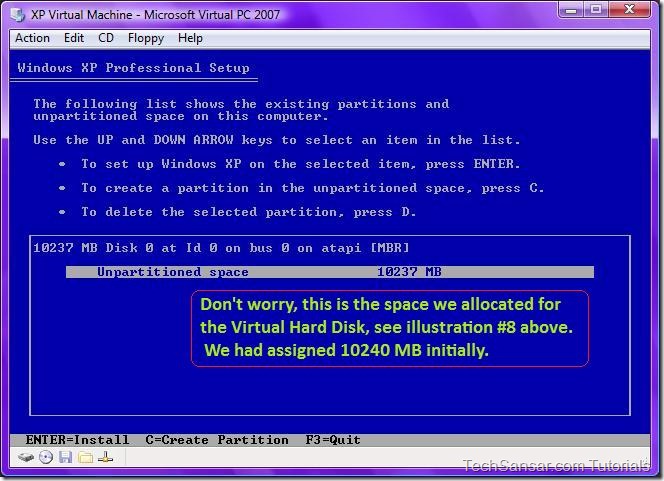664x481 pixels.
Task: Click the hard disk activity status icon
Action: click(x=26, y=457)
